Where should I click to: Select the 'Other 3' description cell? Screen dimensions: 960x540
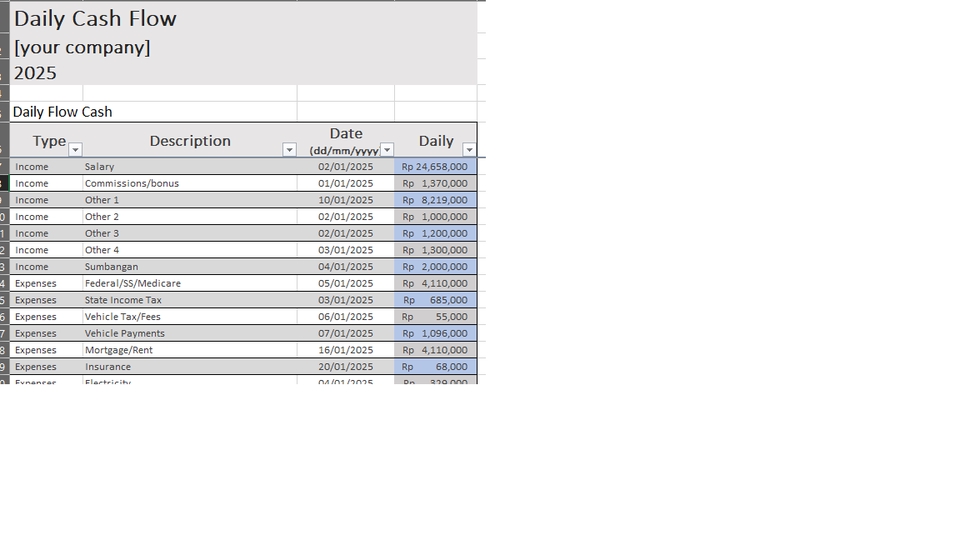[x=190, y=233]
